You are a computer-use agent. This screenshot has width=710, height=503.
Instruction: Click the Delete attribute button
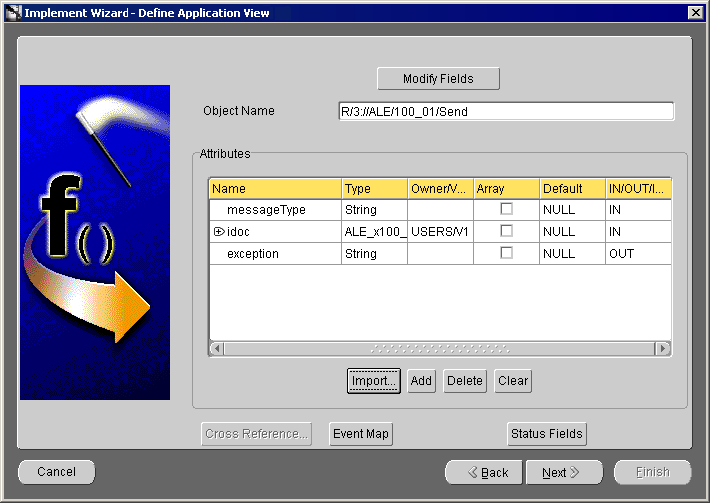point(465,381)
